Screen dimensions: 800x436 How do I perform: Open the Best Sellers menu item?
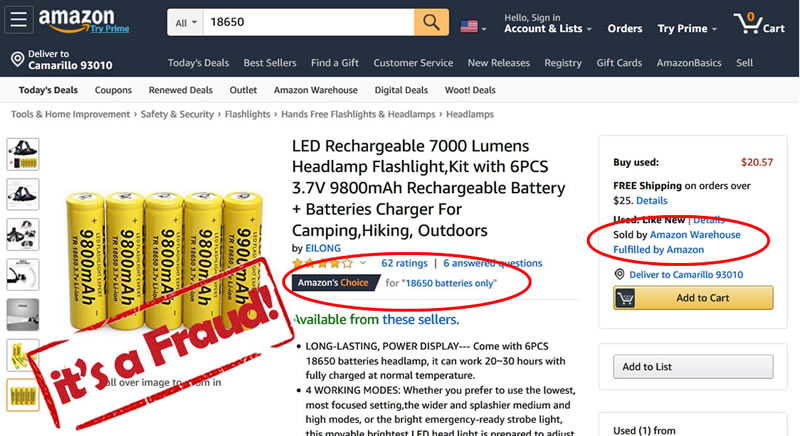point(270,63)
